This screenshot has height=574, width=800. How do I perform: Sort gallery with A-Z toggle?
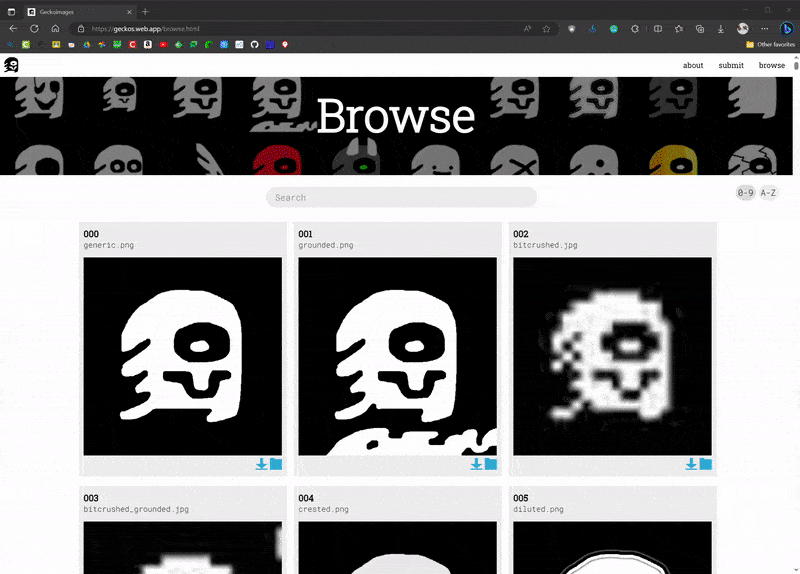point(768,193)
